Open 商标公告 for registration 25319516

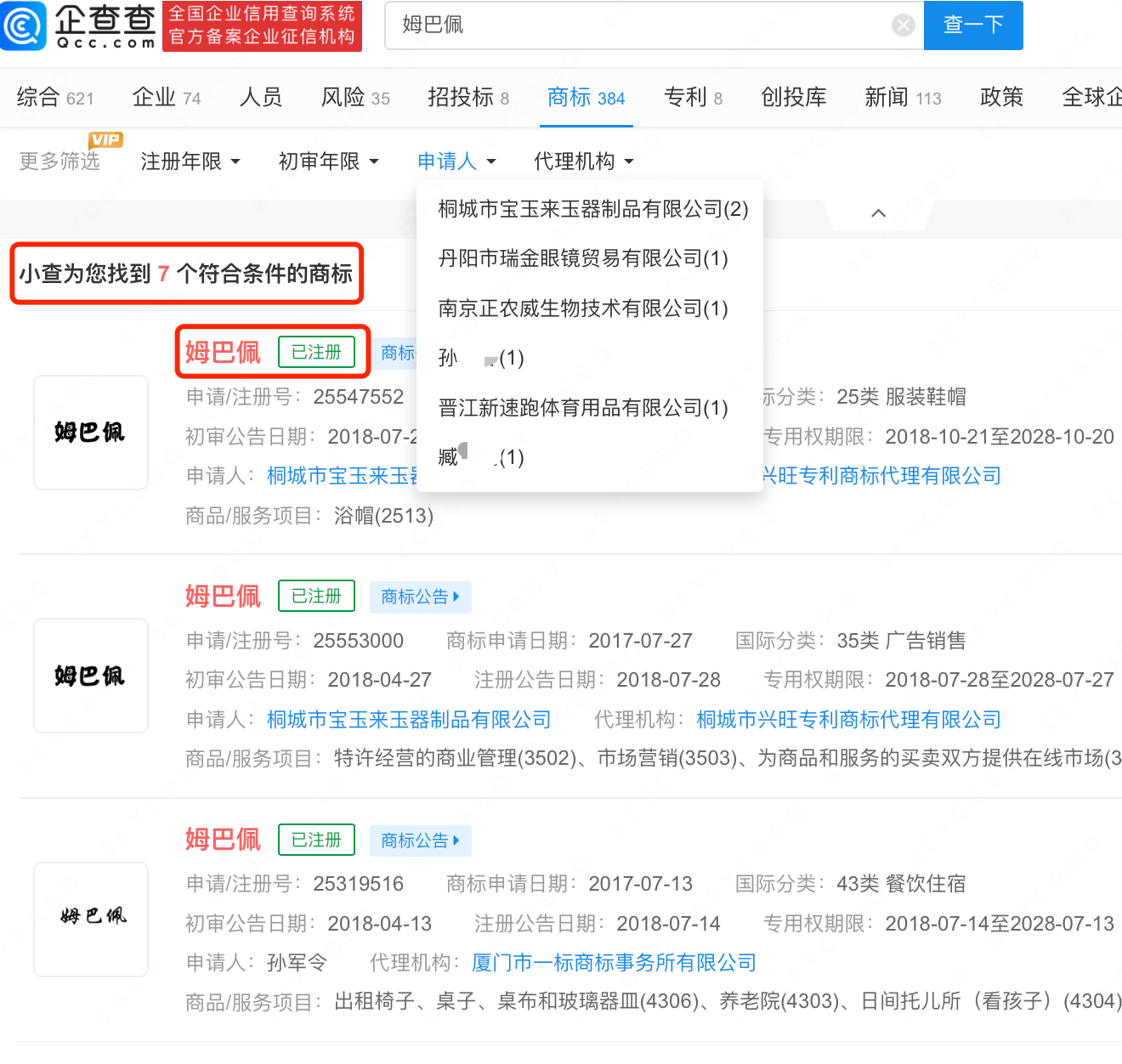[x=420, y=840]
